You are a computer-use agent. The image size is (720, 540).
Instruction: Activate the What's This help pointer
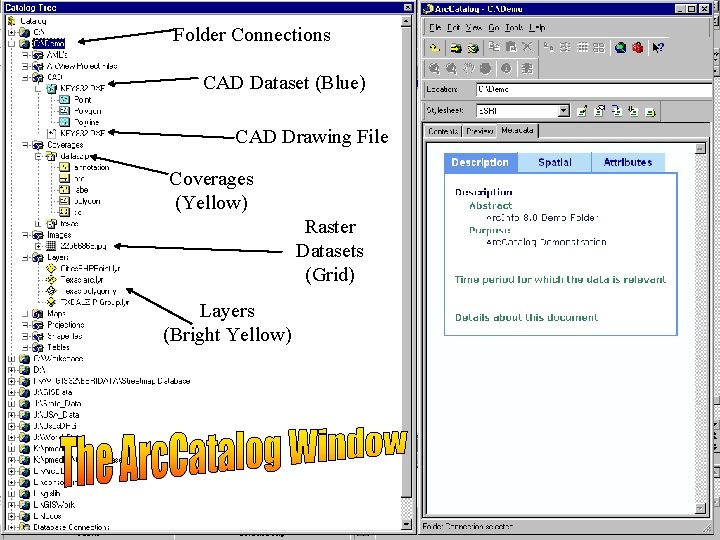coord(658,47)
